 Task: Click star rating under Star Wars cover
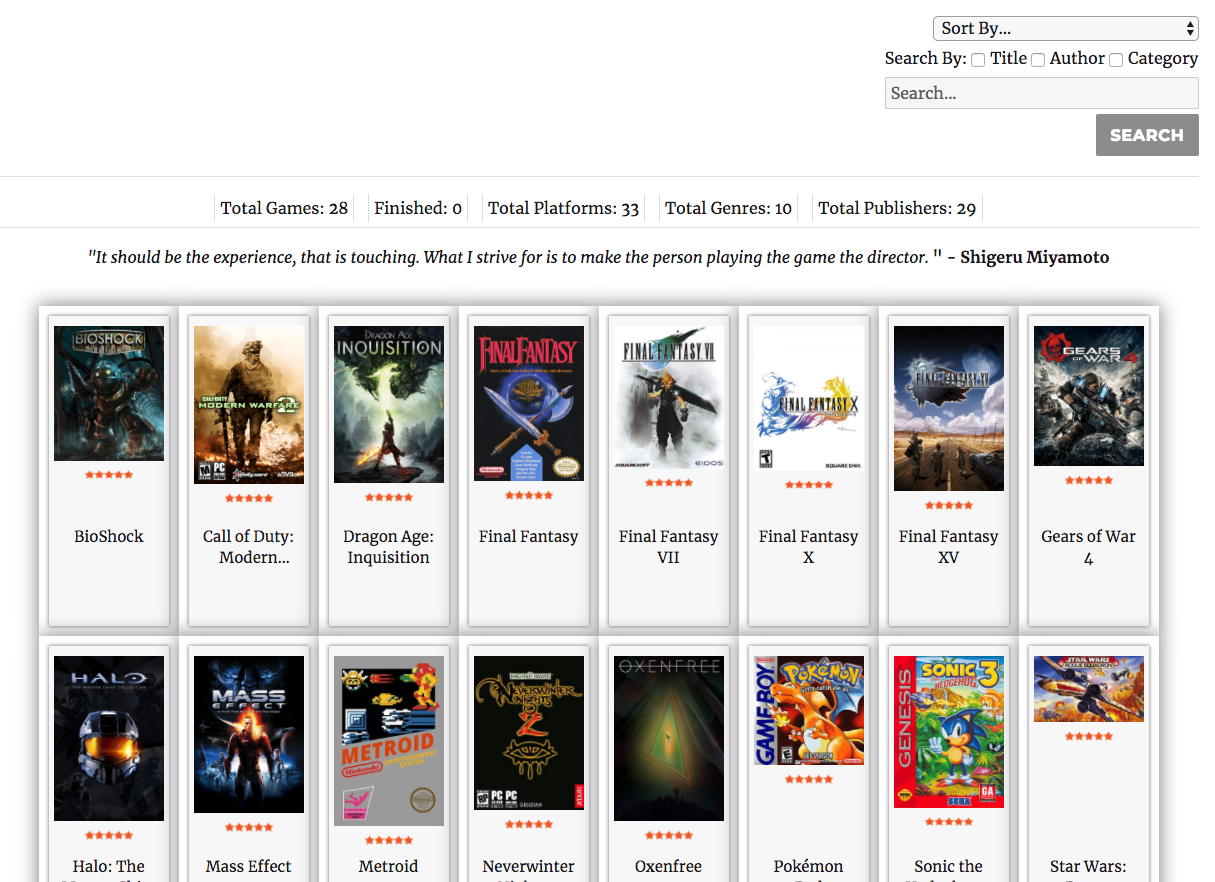pos(1089,737)
